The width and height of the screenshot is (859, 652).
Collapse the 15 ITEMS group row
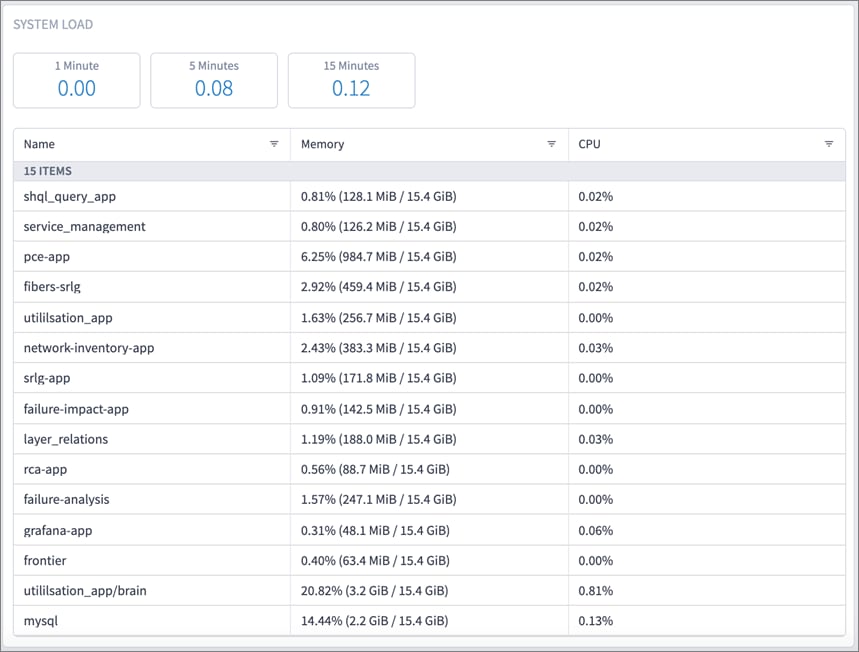(48, 171)
